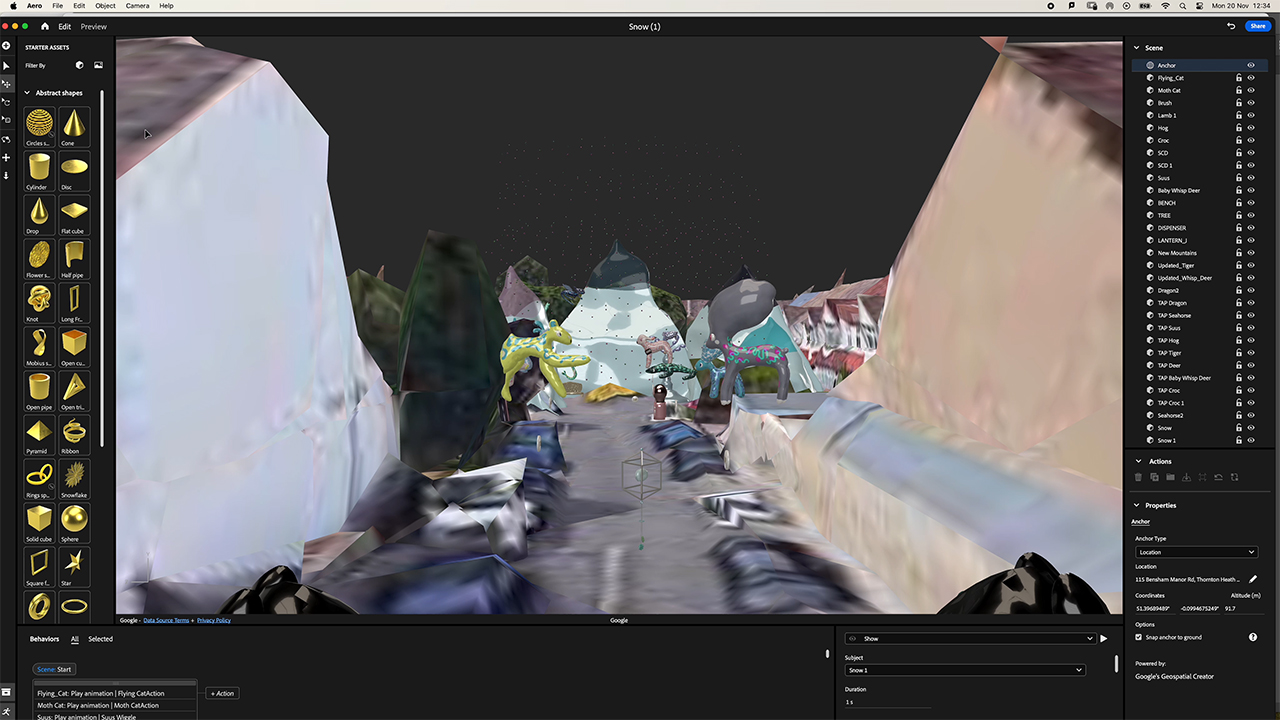Screen dimensions: 1280x720
Task: Toggle visibility of Anchor
Action: pyautogui.click(x=1251, y=65)
